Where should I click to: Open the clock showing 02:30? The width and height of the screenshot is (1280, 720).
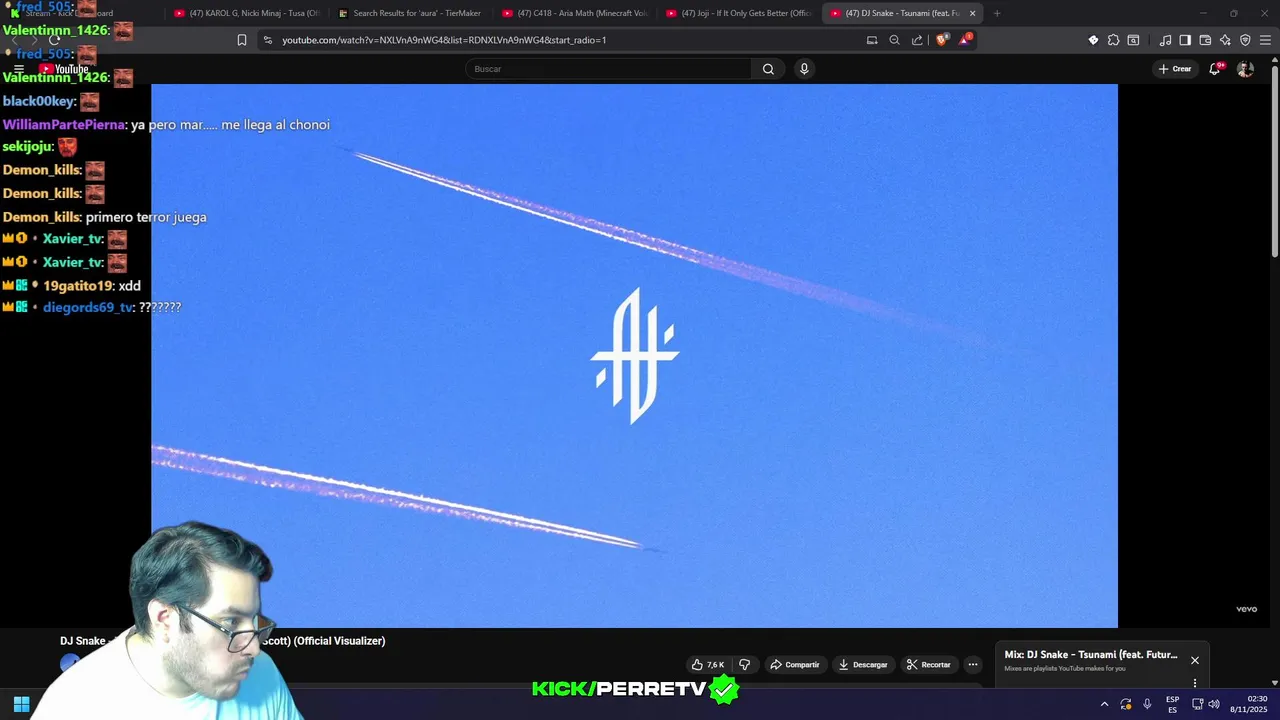(1249, 704)
